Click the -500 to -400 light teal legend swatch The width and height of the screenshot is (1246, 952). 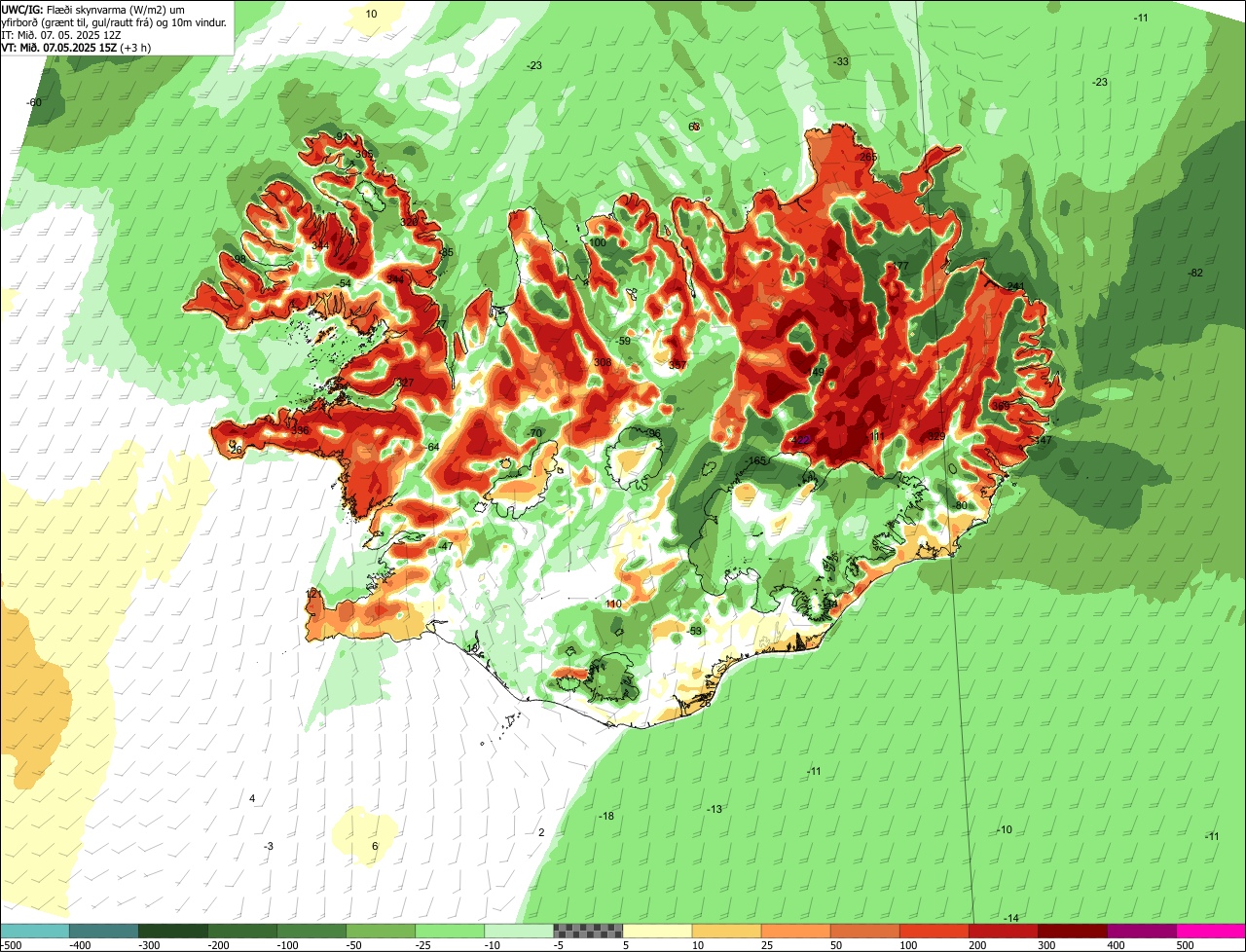coord(35,930)
